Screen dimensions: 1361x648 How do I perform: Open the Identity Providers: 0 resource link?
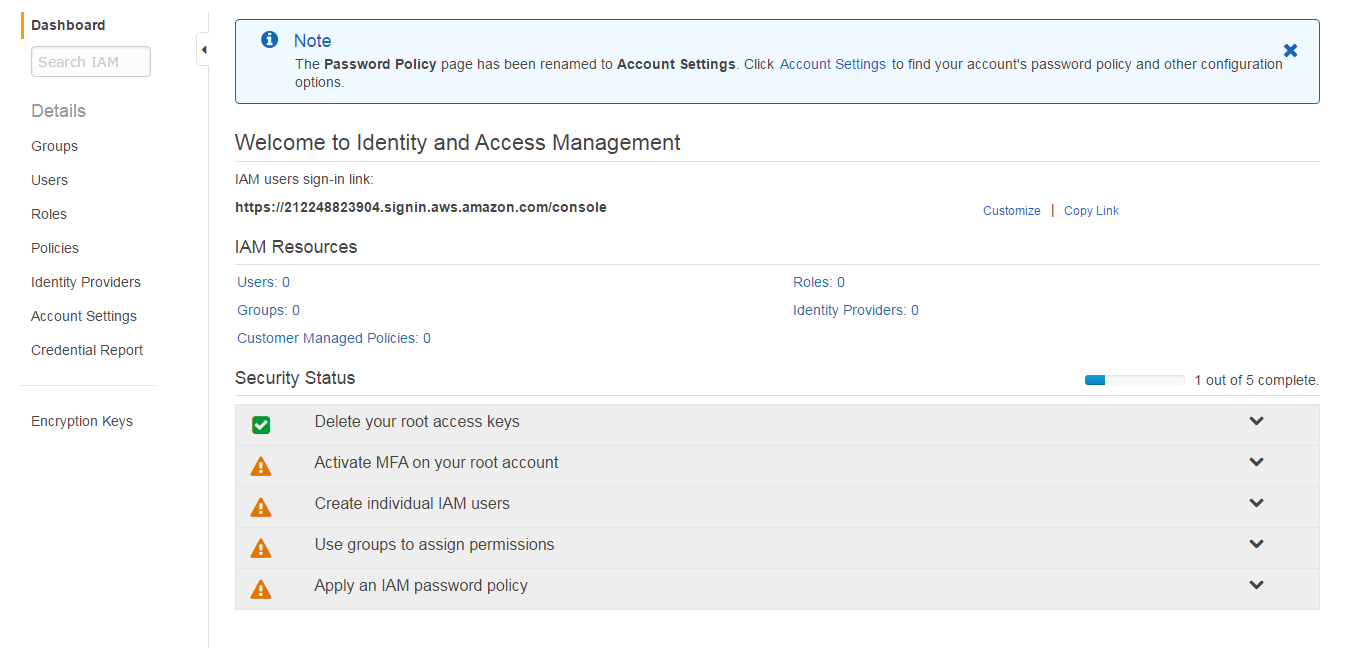856,310
